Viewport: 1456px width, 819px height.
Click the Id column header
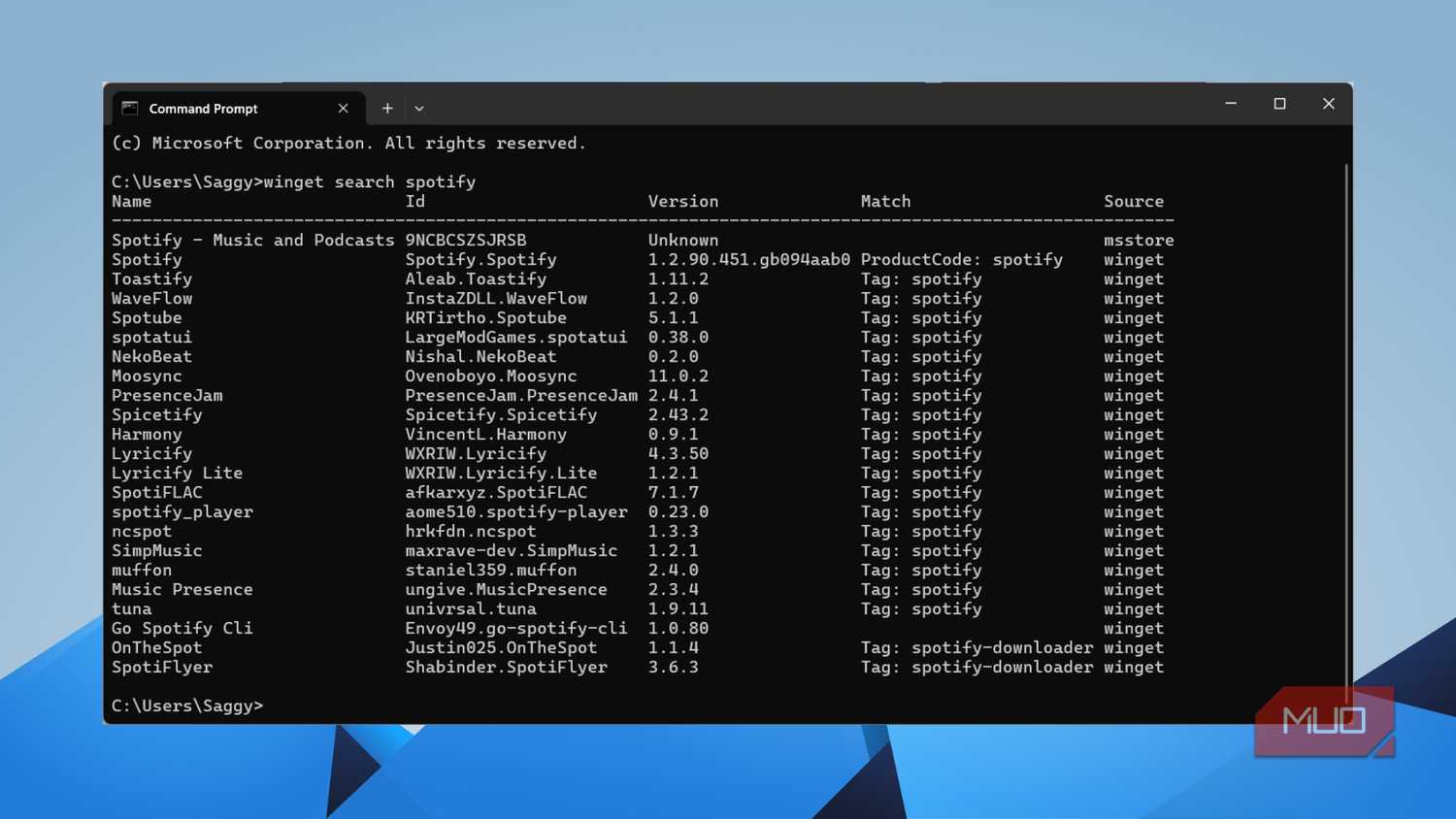coord(415,201)
